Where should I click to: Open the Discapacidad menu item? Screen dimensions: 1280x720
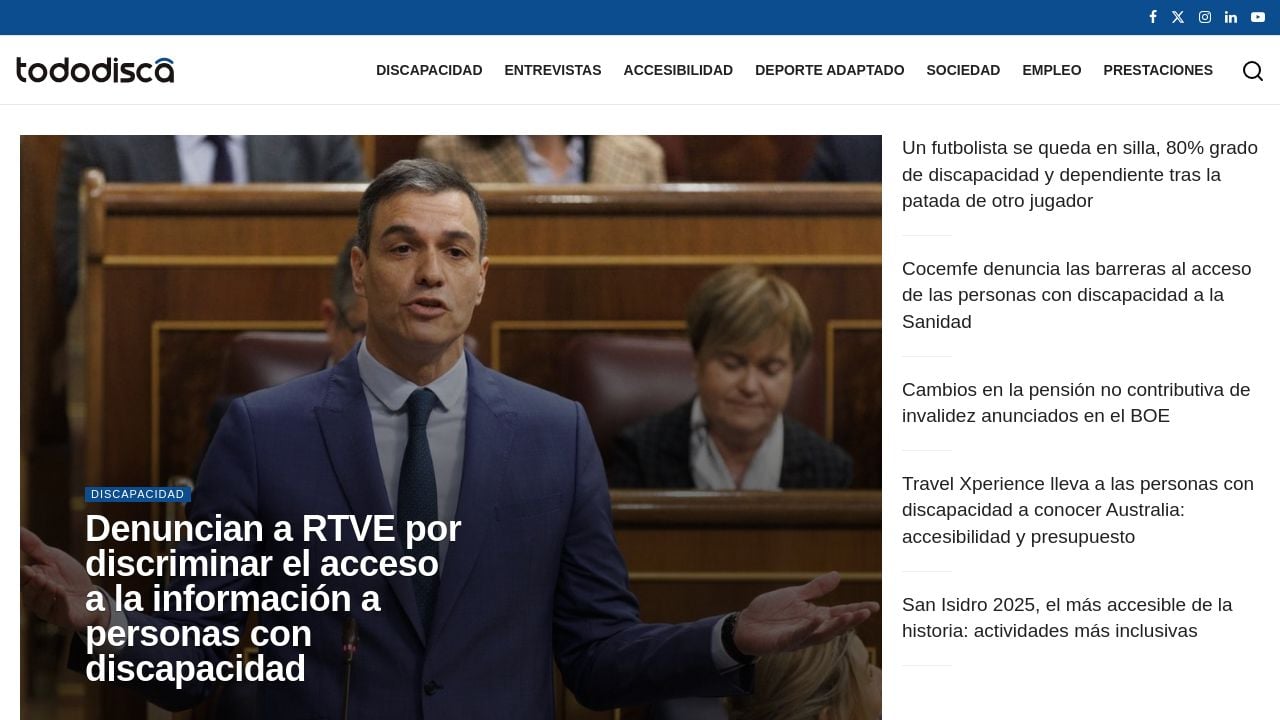(429, 70)
